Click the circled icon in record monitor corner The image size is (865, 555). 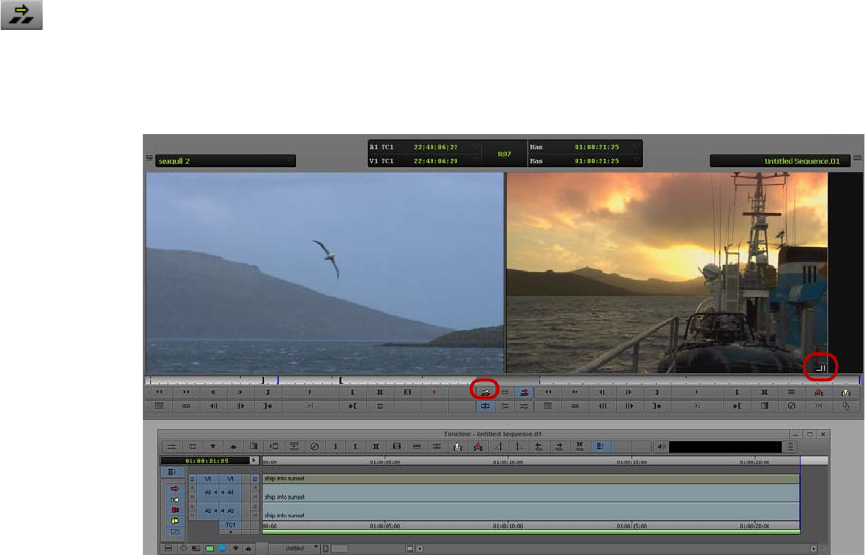(x=820, y=367)
